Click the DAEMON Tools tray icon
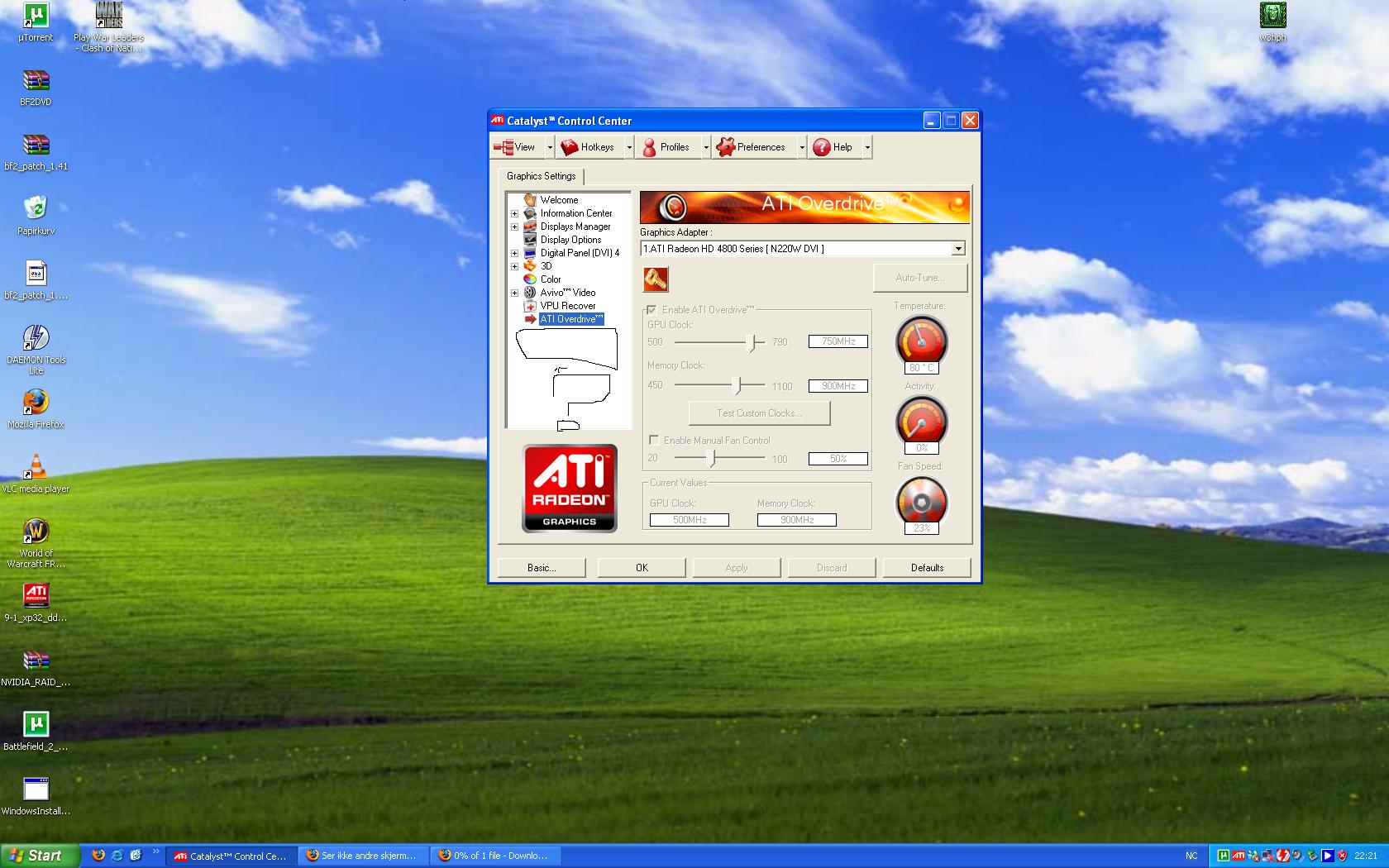The height and width of the screenshot is (868, 1389). point(1283,856)
